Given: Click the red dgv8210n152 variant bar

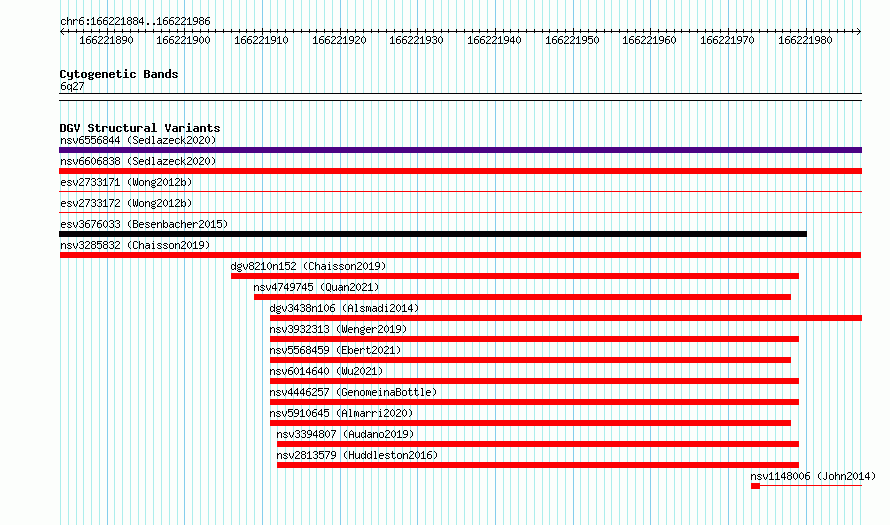Looking at the screenshot, I should tap(515, 276).
